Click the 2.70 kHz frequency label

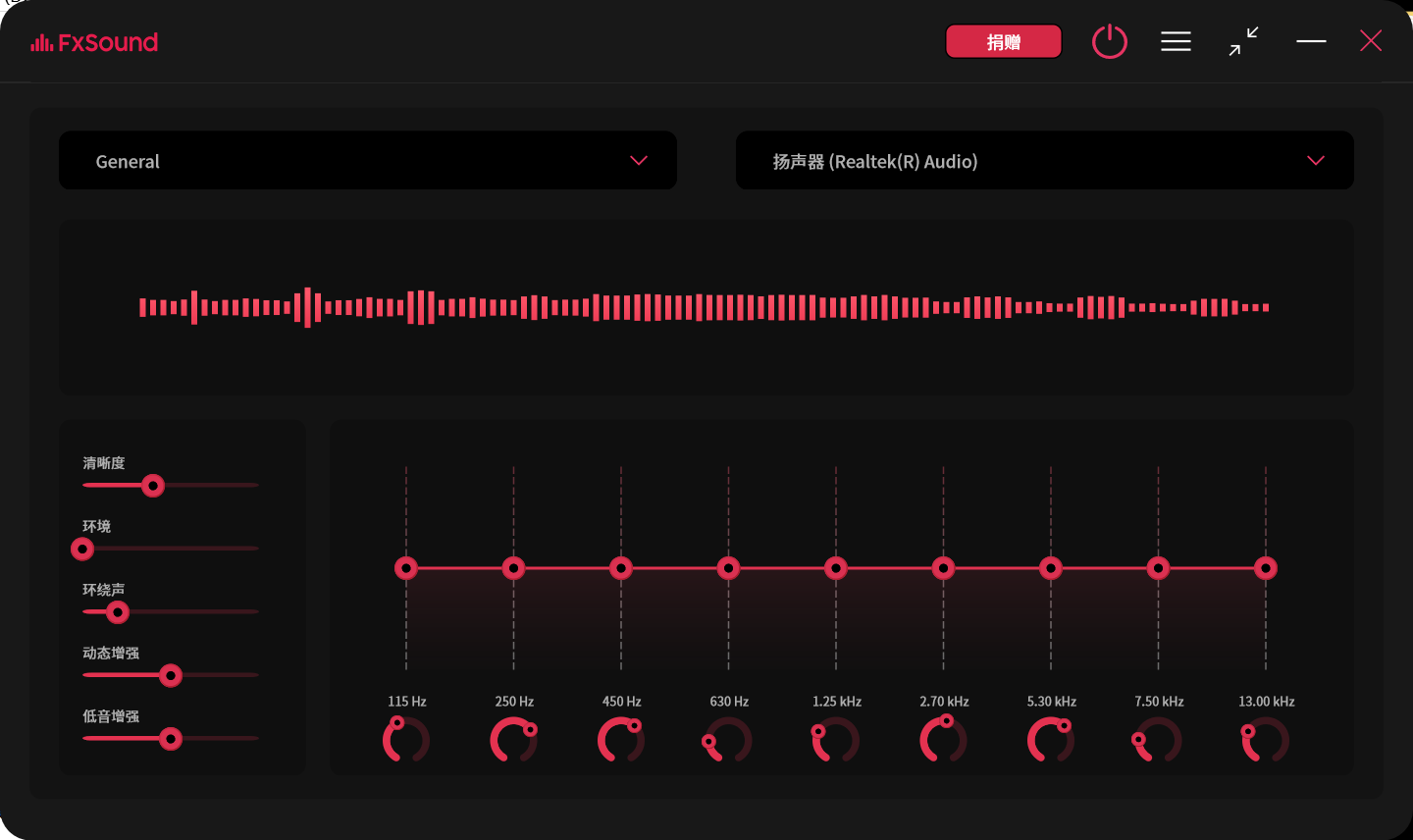pyautogui.click(x=944, y=702)
